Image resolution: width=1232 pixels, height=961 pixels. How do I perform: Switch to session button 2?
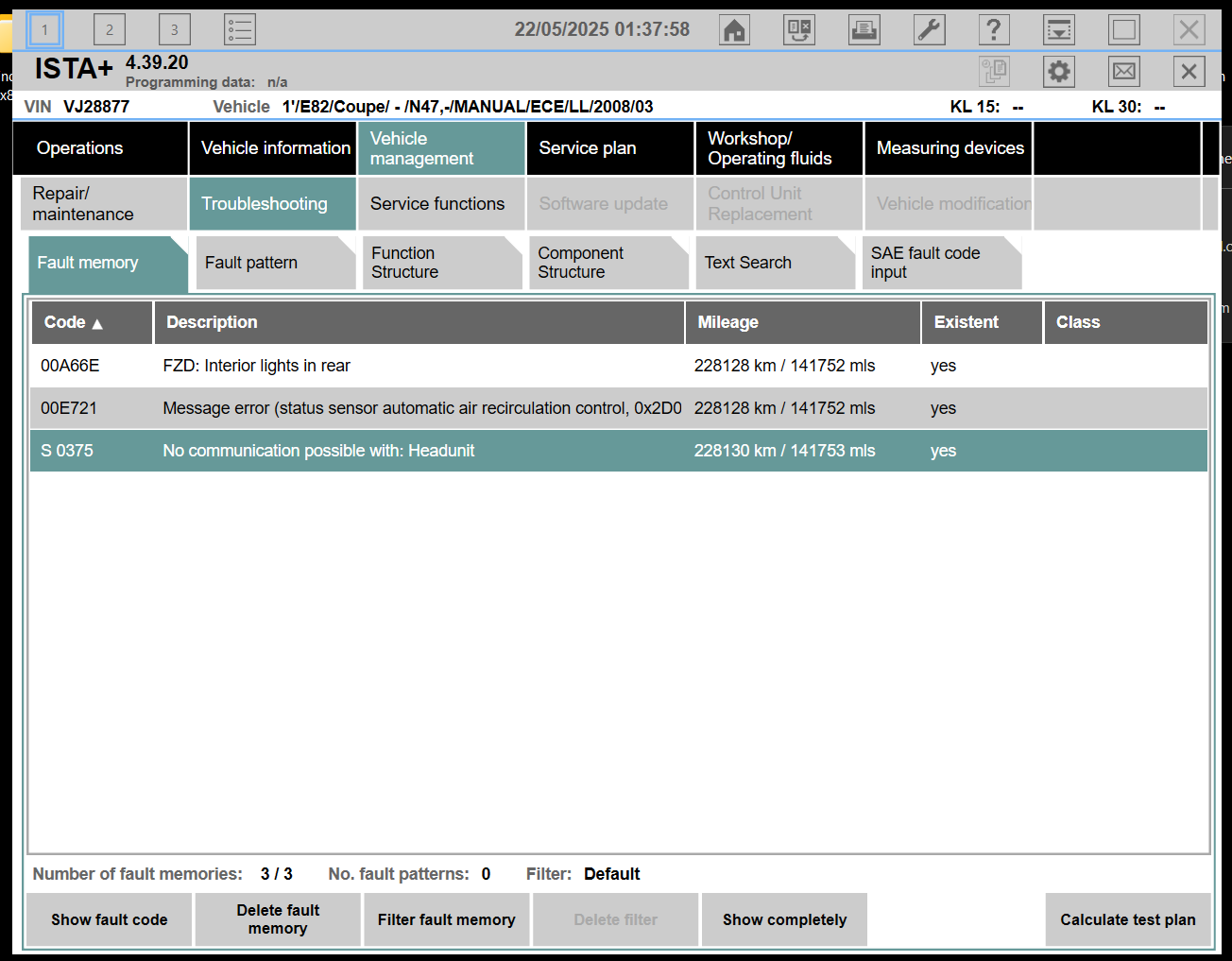(110, 30)
